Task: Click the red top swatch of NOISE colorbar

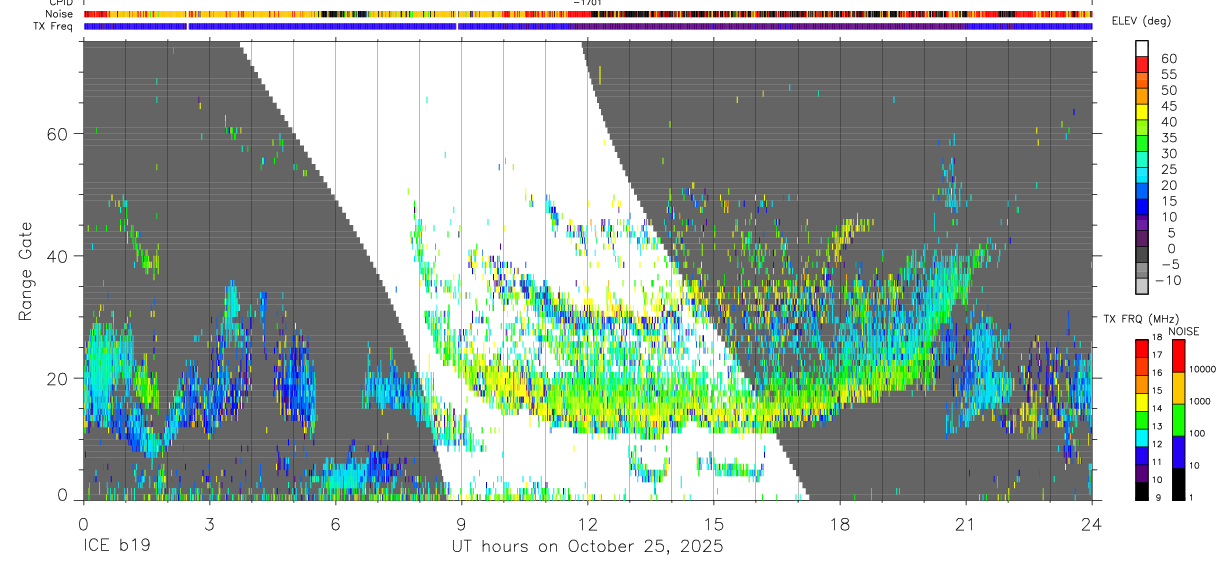Action: (1179, 356)
